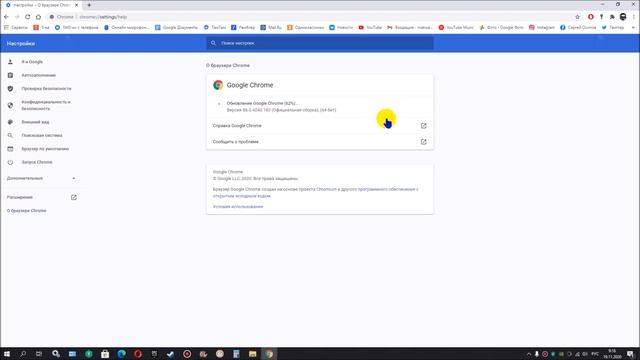The height and width of the screenshot is (360, 640).
Task: Open the YouTube Music bookmark
Action: pyautogui.click(x=456, y=27)
